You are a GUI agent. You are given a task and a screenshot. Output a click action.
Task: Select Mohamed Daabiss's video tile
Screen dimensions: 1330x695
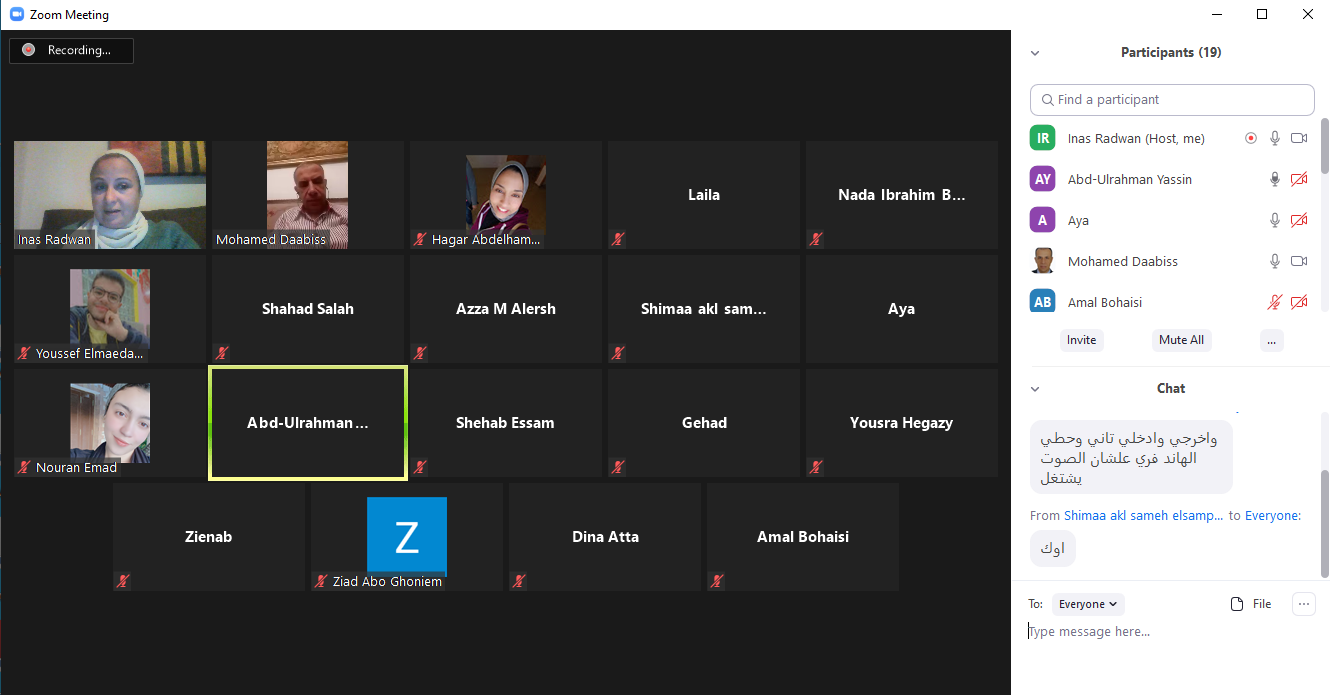pos(308,195)
